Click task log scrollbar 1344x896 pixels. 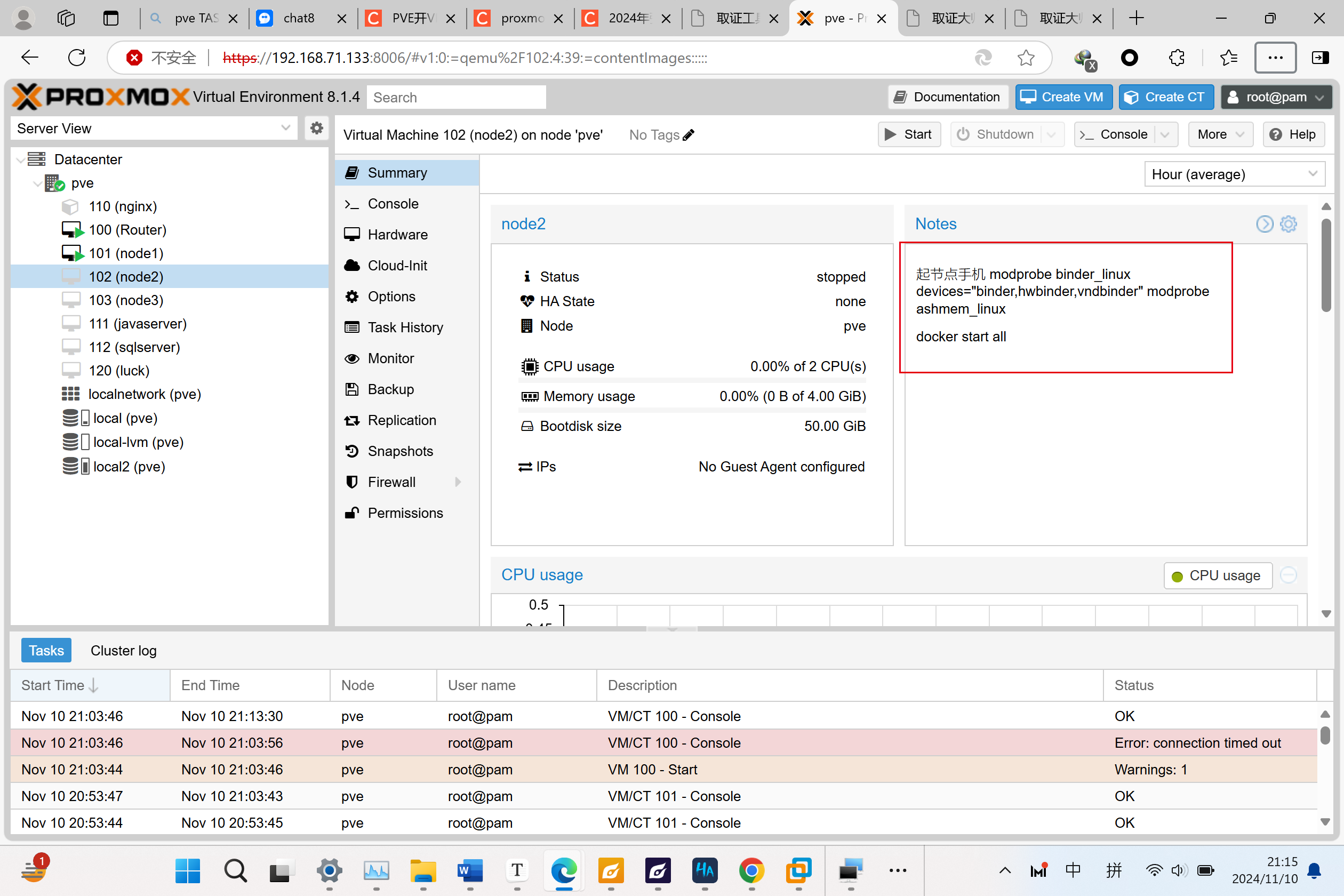tap(1325, 735)
